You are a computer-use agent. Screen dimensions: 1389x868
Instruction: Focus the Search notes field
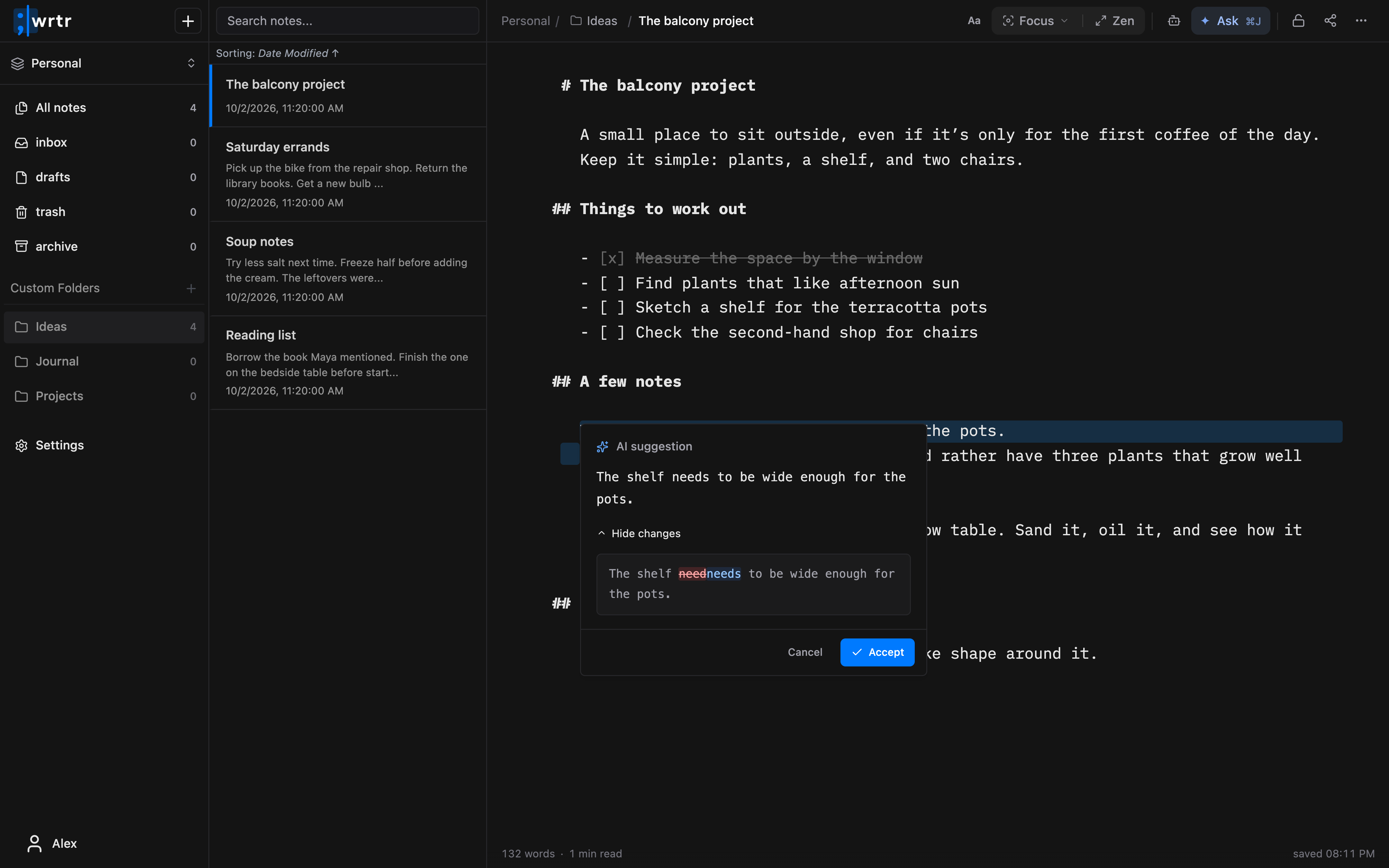click(x=347, y=21)
